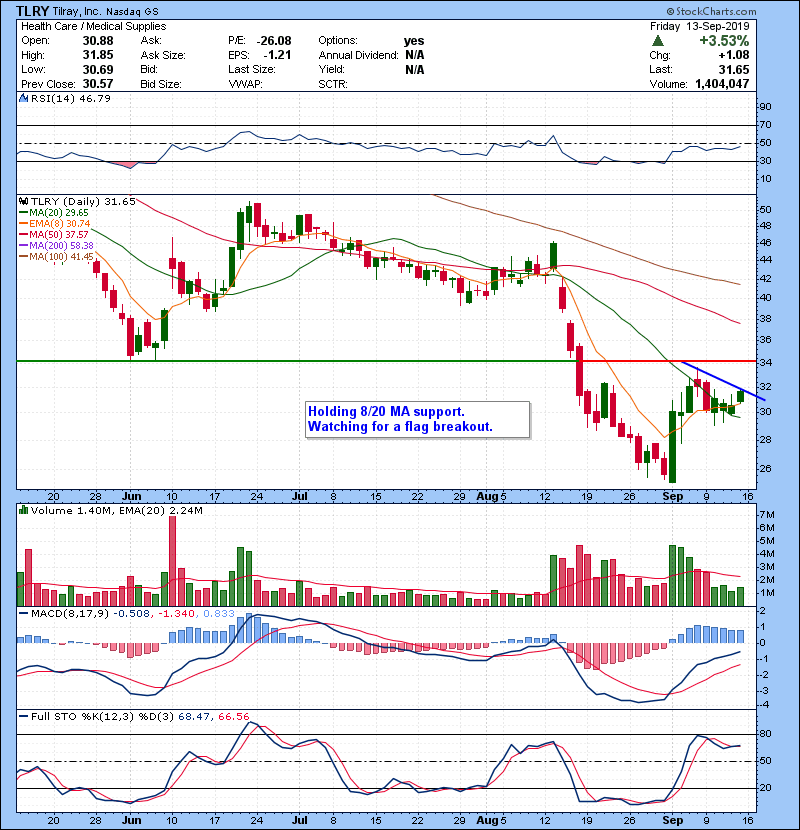This screenshot has width=800, height=830.
Task: Click the Volume figure 1,404,047
Action: click(x=722, y=84)
